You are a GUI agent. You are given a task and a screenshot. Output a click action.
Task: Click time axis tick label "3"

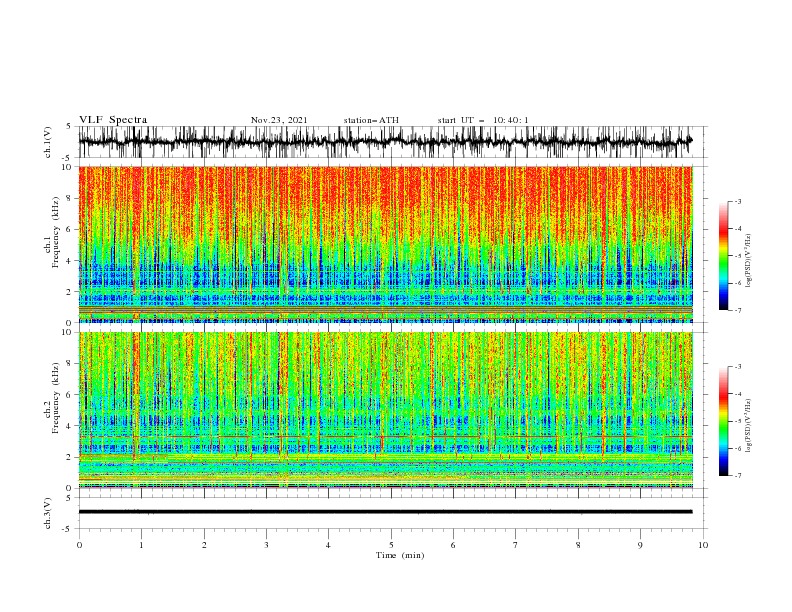(x=266, y=545)
